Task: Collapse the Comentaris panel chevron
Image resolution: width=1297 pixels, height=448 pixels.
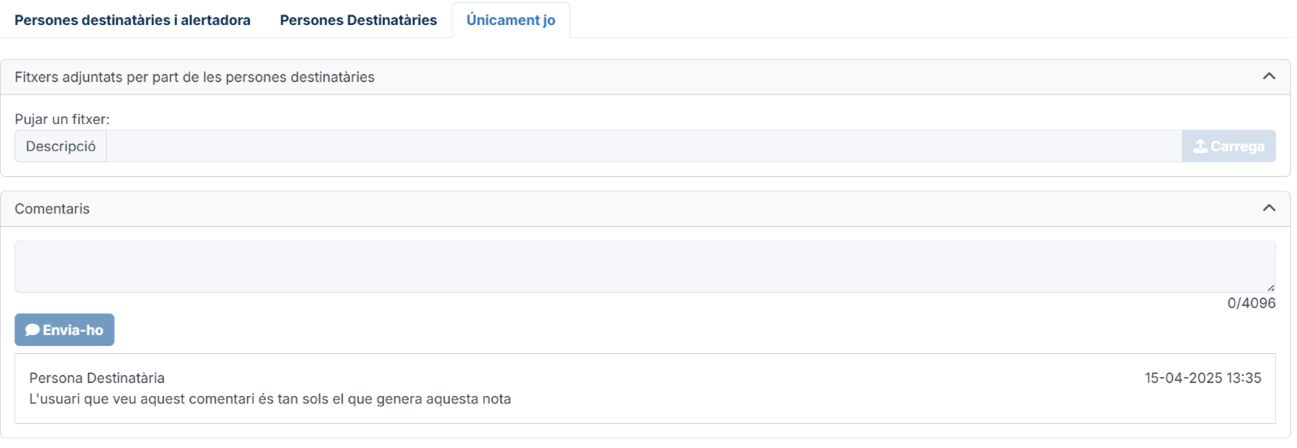Action: click(1269, 208)
